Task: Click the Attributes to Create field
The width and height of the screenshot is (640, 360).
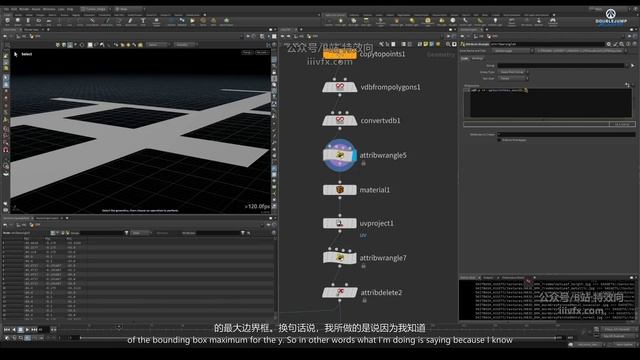Action: 566,134
